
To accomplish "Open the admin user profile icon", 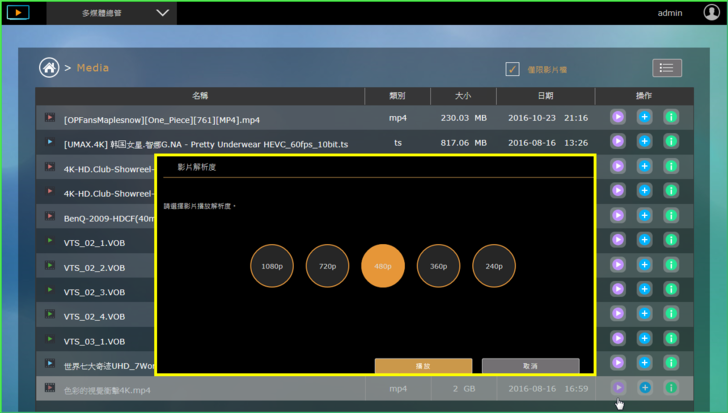I will (x=711, y=13).
